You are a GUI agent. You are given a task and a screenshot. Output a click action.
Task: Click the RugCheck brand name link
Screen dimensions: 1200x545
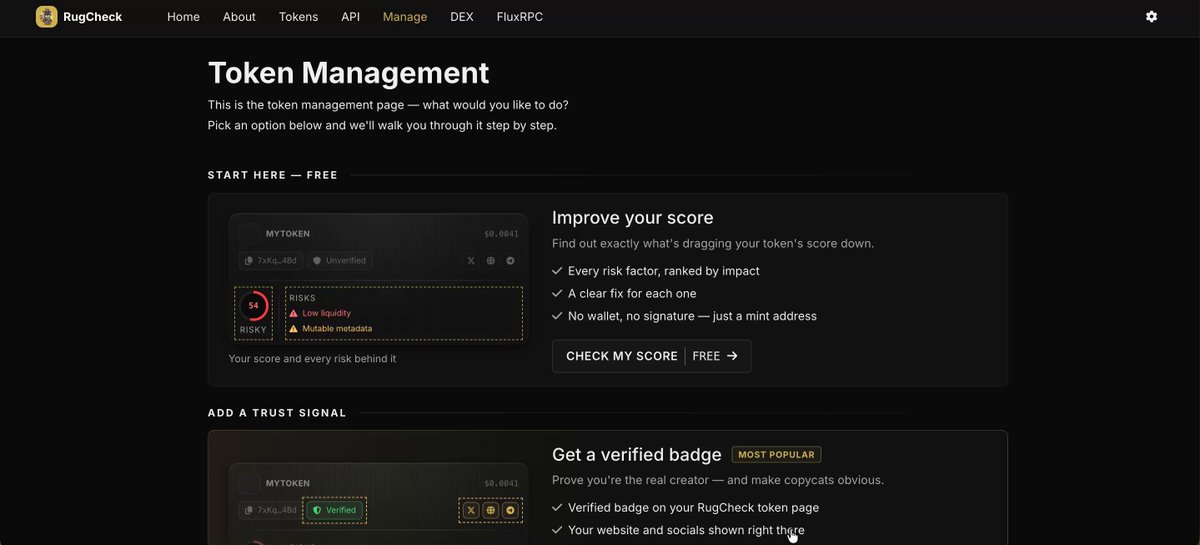pos(92,17)
